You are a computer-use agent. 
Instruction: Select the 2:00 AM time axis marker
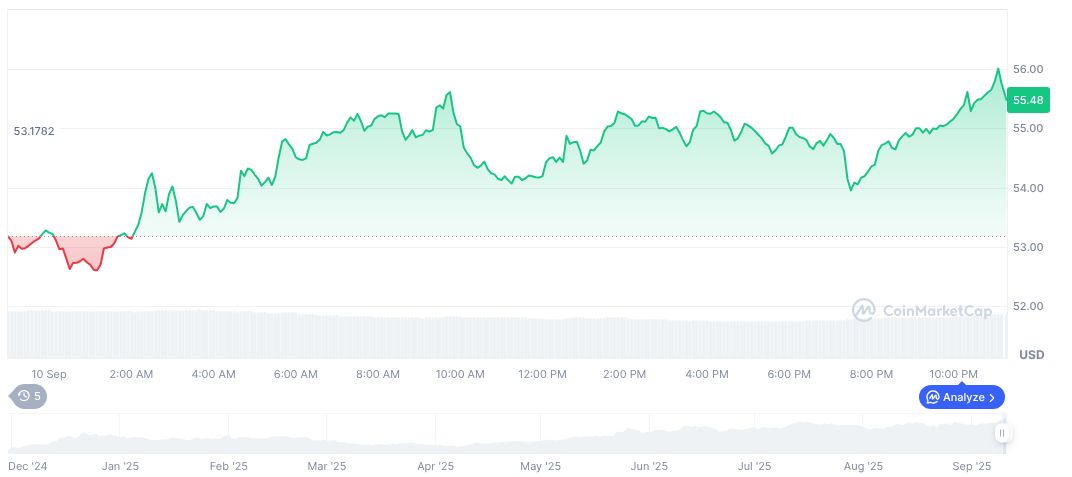[131, 374]
